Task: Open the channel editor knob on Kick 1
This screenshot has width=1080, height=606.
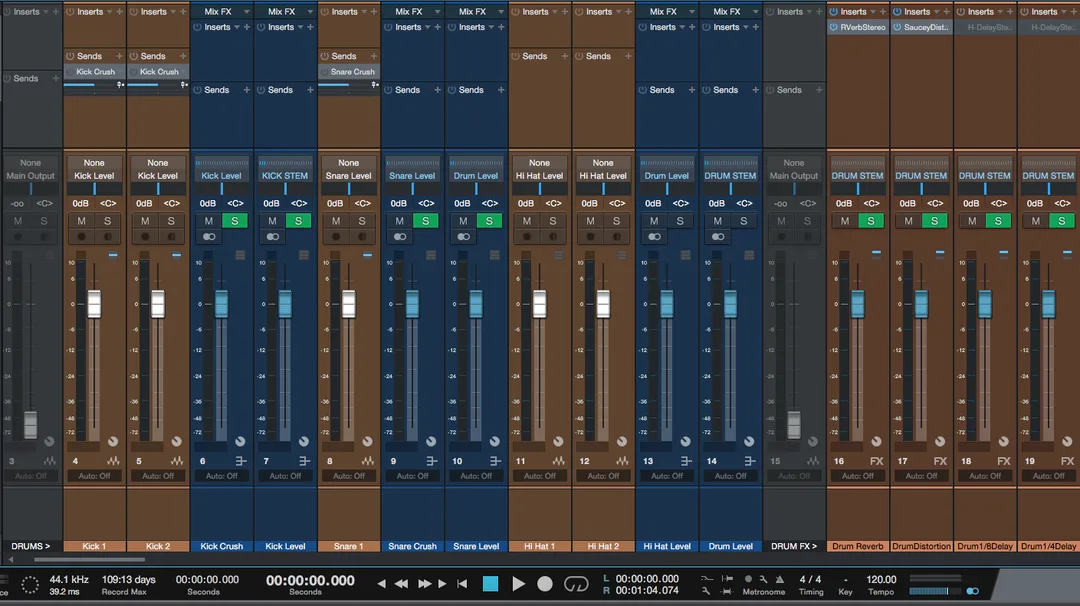Action: pos(113,441)
